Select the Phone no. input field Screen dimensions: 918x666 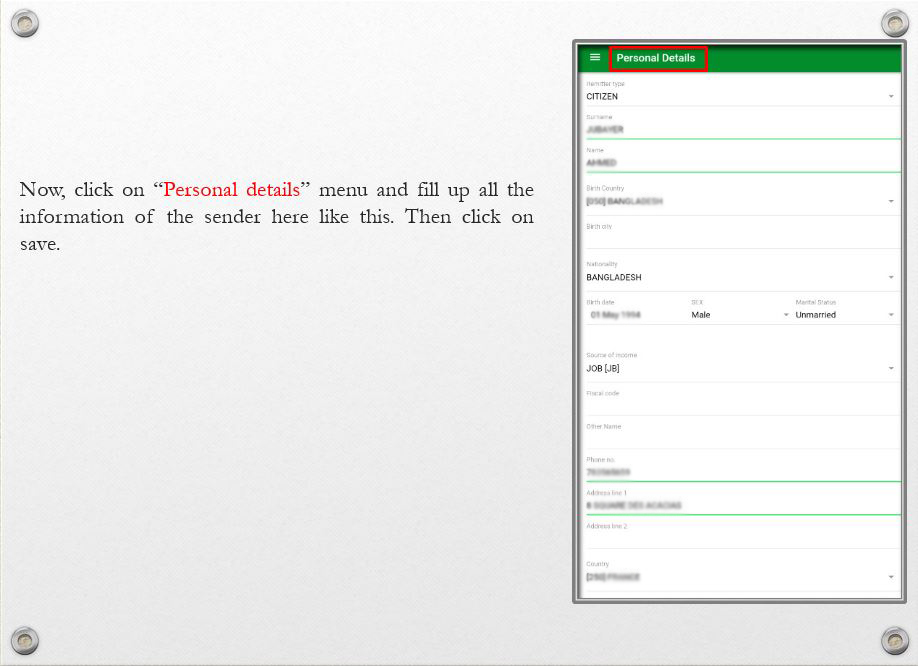click(738, 472)
